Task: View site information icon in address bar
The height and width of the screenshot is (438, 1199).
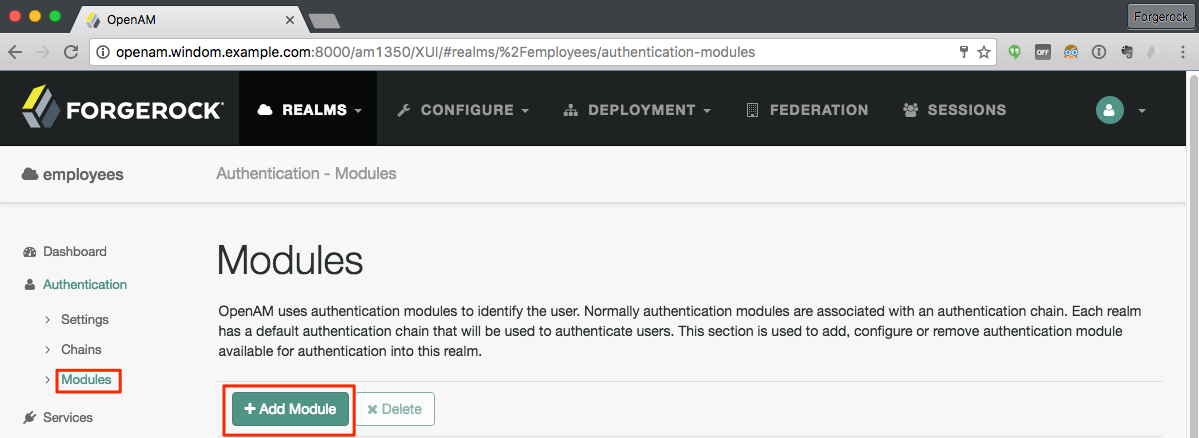Action: 103,52
